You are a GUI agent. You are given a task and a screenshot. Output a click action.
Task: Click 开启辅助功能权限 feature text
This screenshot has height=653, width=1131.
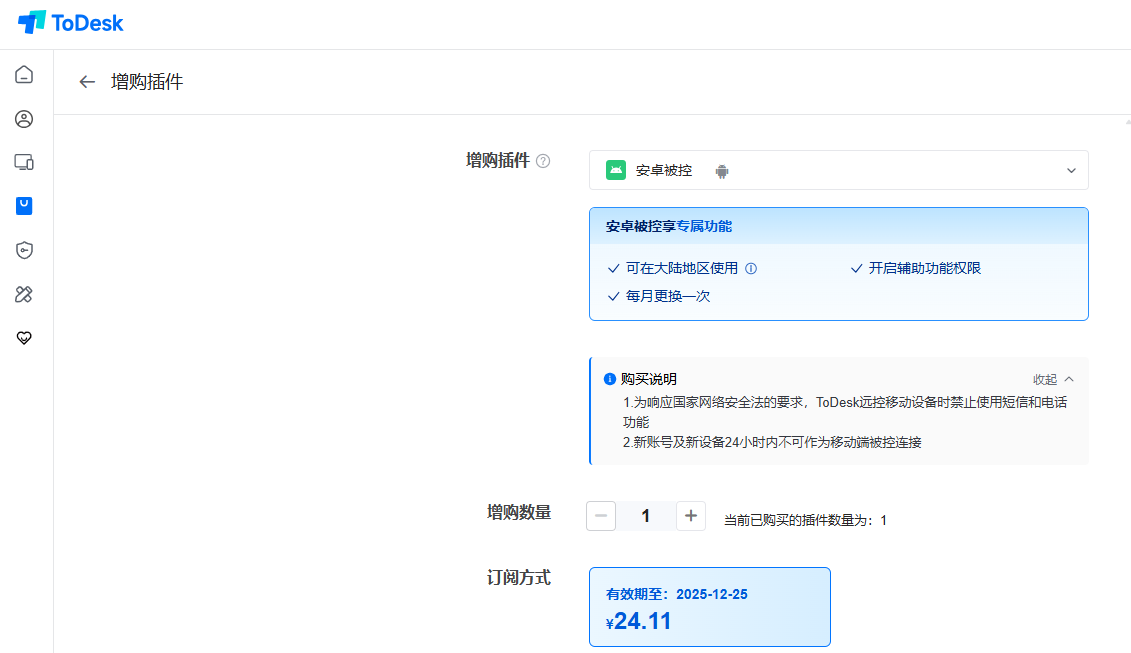925,268
